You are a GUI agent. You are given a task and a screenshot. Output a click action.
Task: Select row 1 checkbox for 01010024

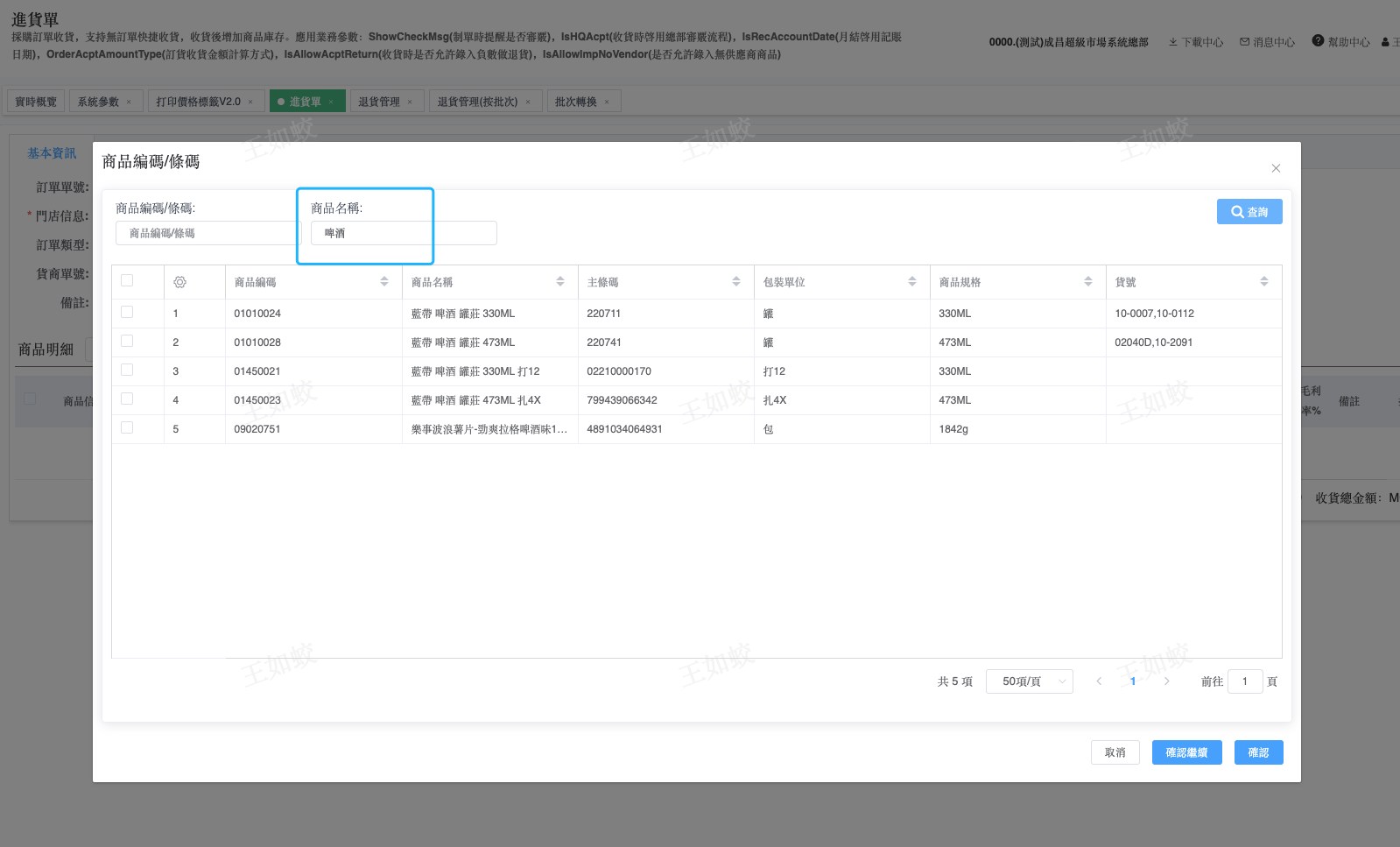click(x=127, y=313)
